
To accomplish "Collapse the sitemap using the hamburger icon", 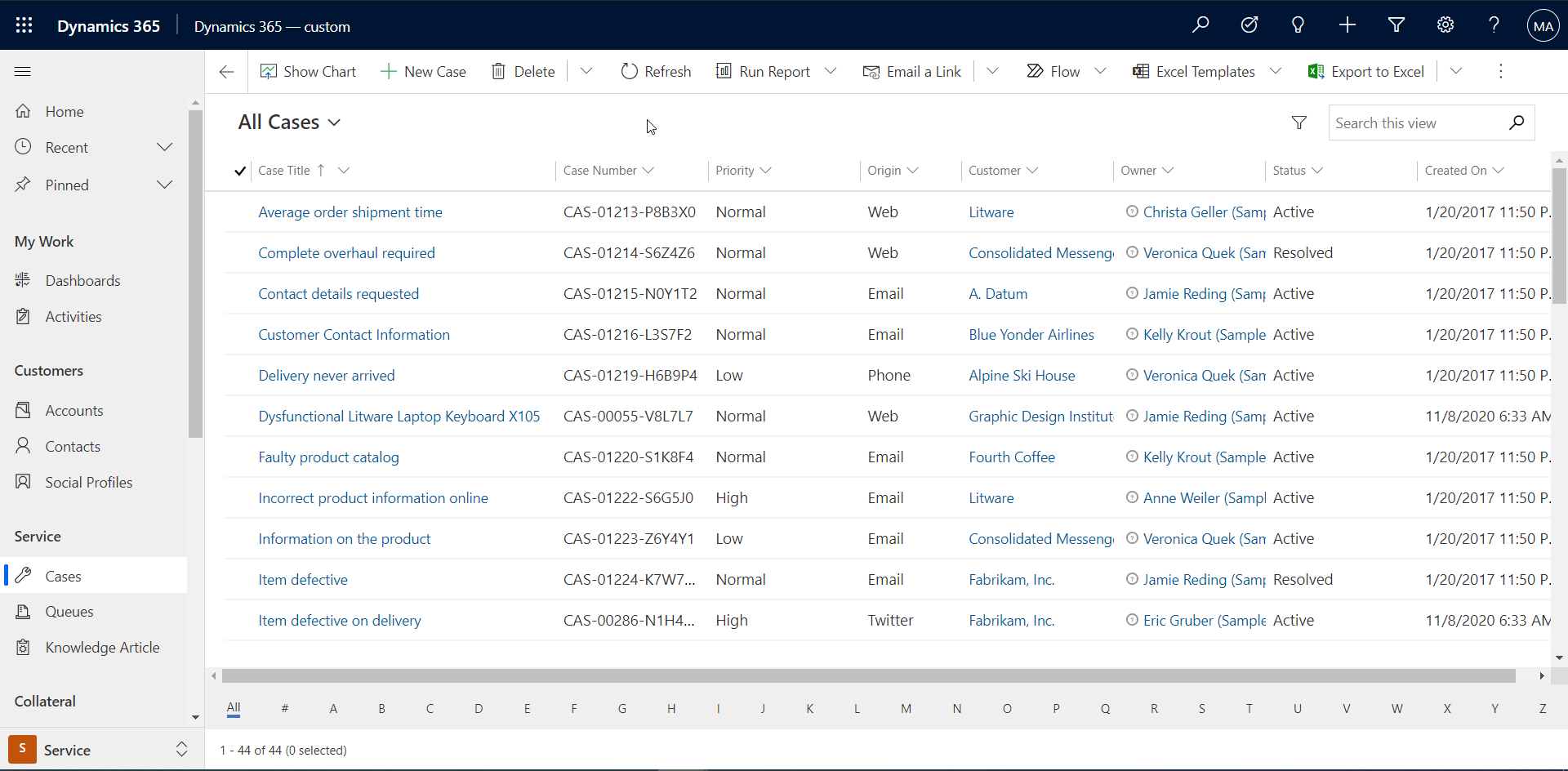I will click(22, 72).
